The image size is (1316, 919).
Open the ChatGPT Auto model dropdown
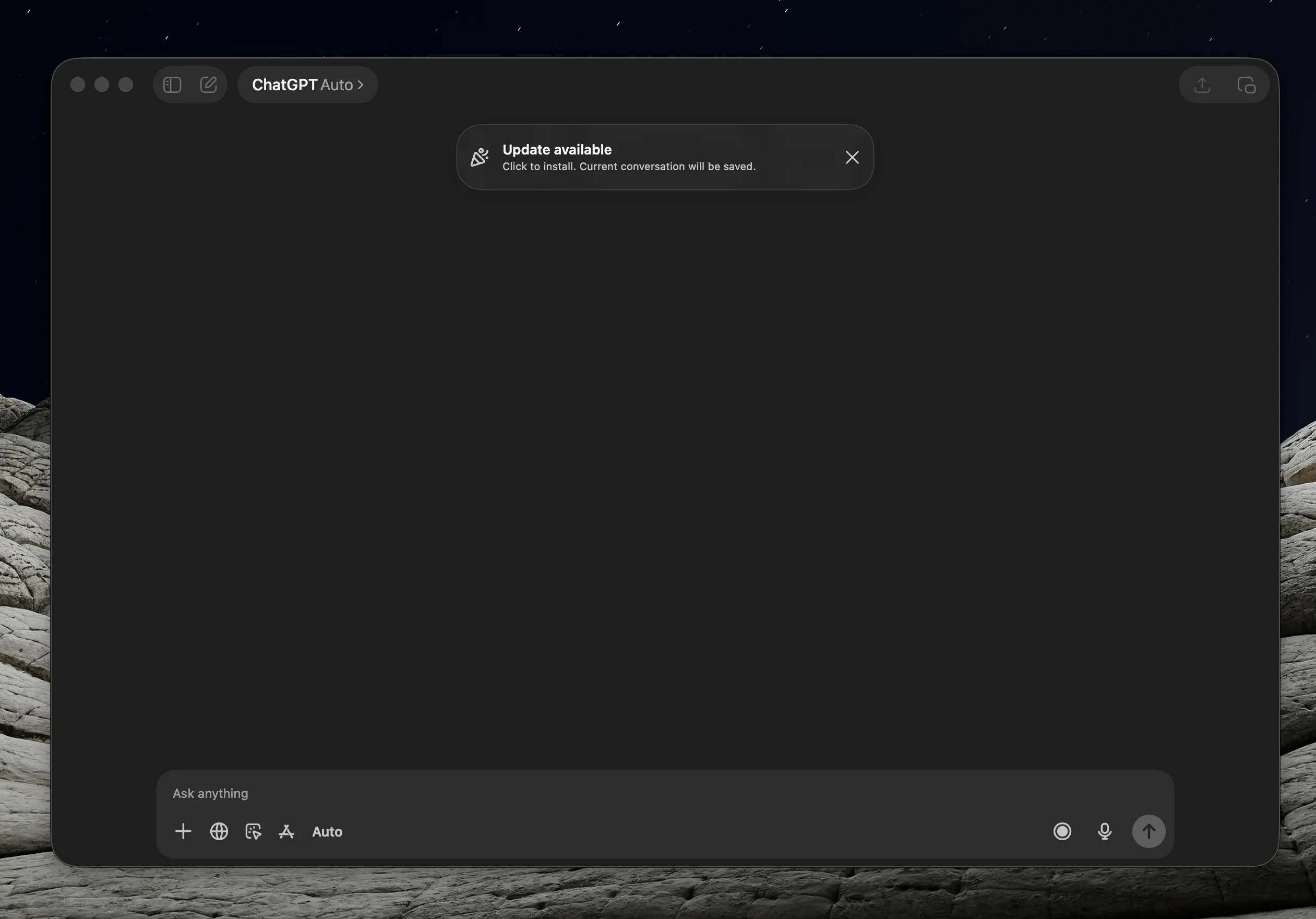point(308,85)
